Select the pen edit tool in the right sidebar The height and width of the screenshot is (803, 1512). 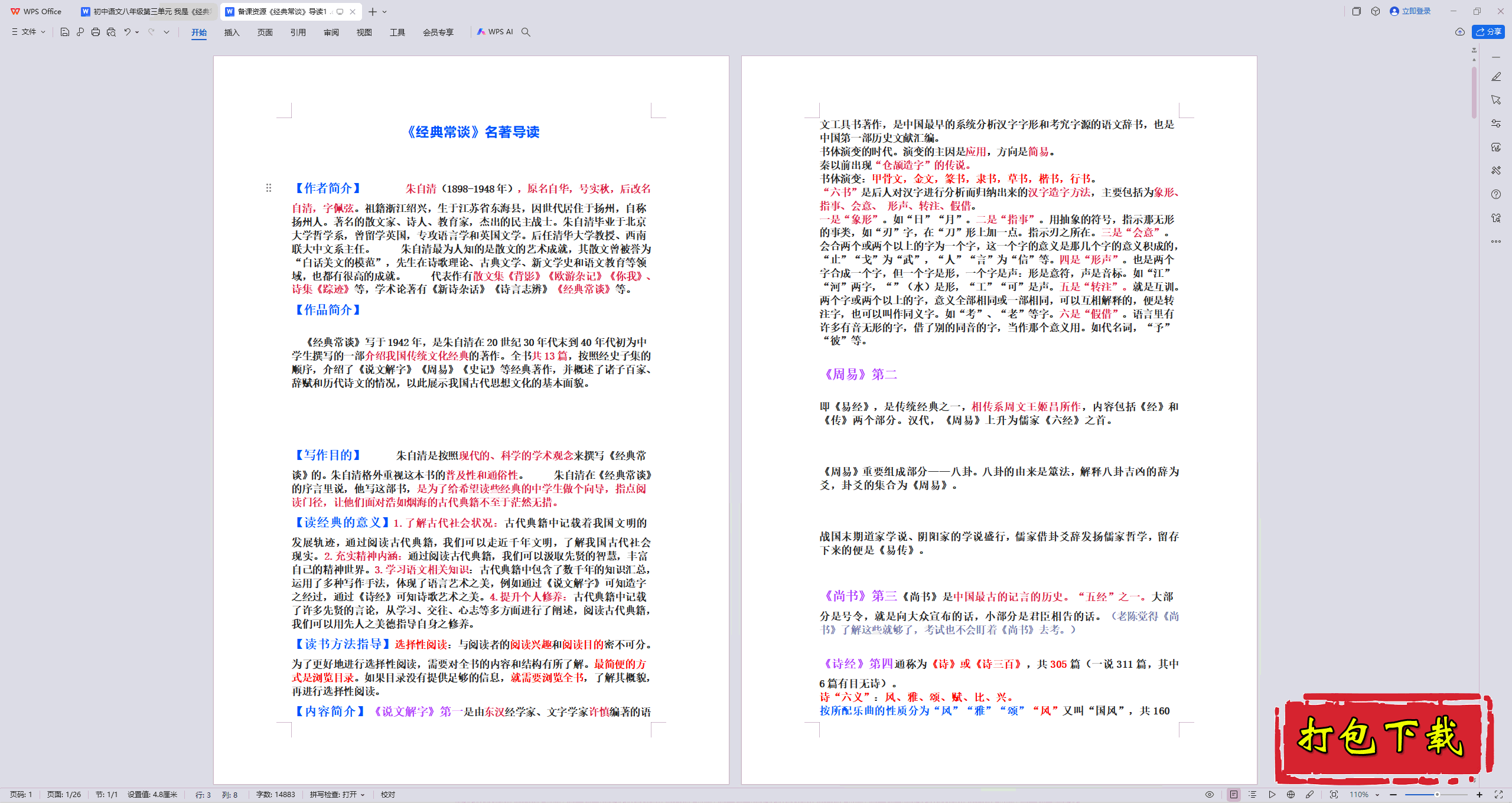(x=1496, y=77)
